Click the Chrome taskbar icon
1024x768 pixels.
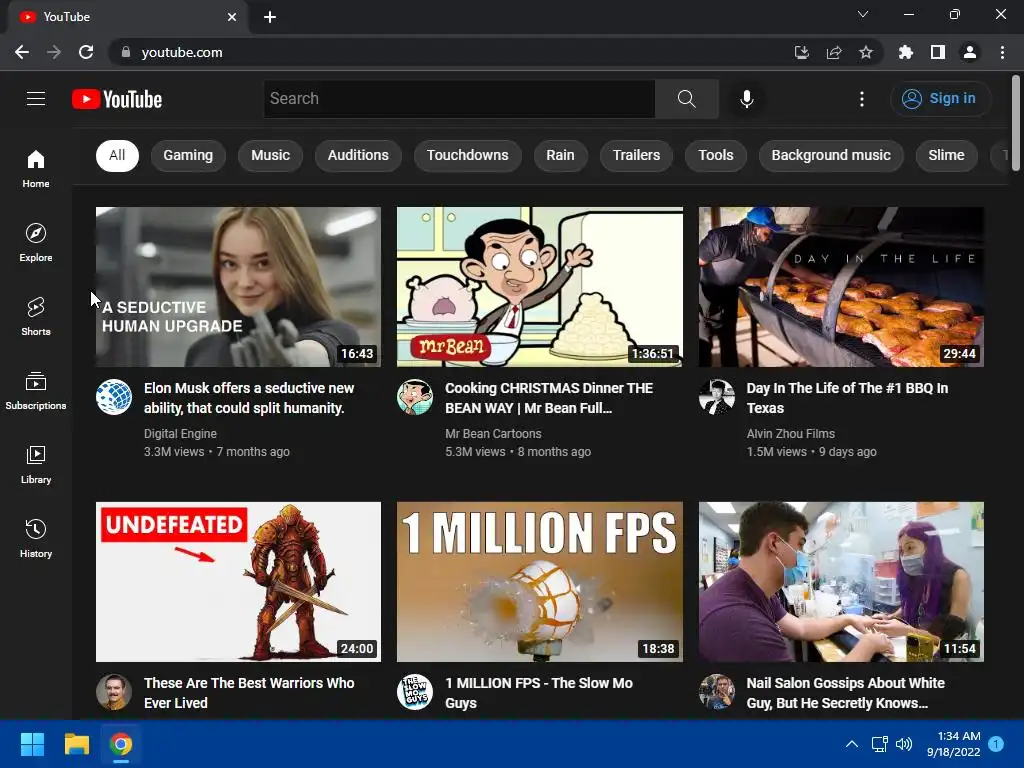coord(121,744)
